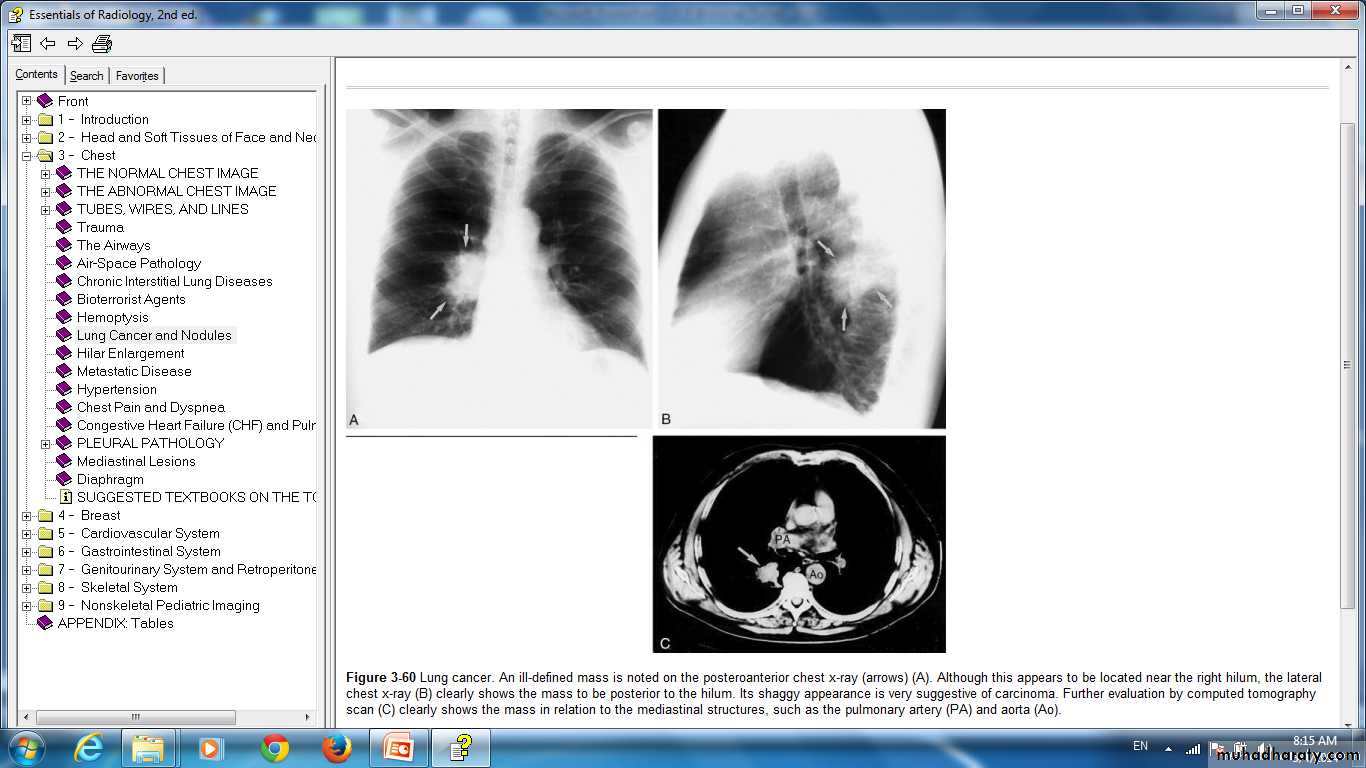Click the Hide navigation pane toolbar icon
The height and width of the screenshot is (768, 1366).
click(21, 43)
